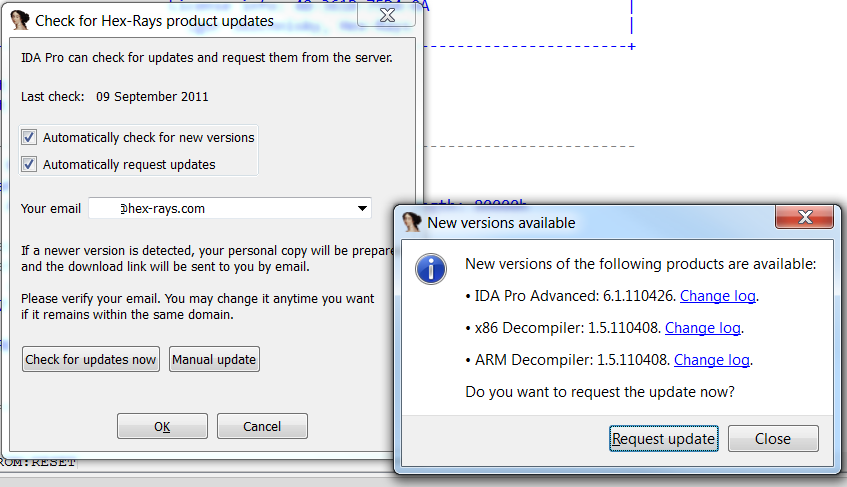This screenshot has width=847, height=487.
Task: Close the Check for Hex-Rays updates window
Action: point(387,16)
